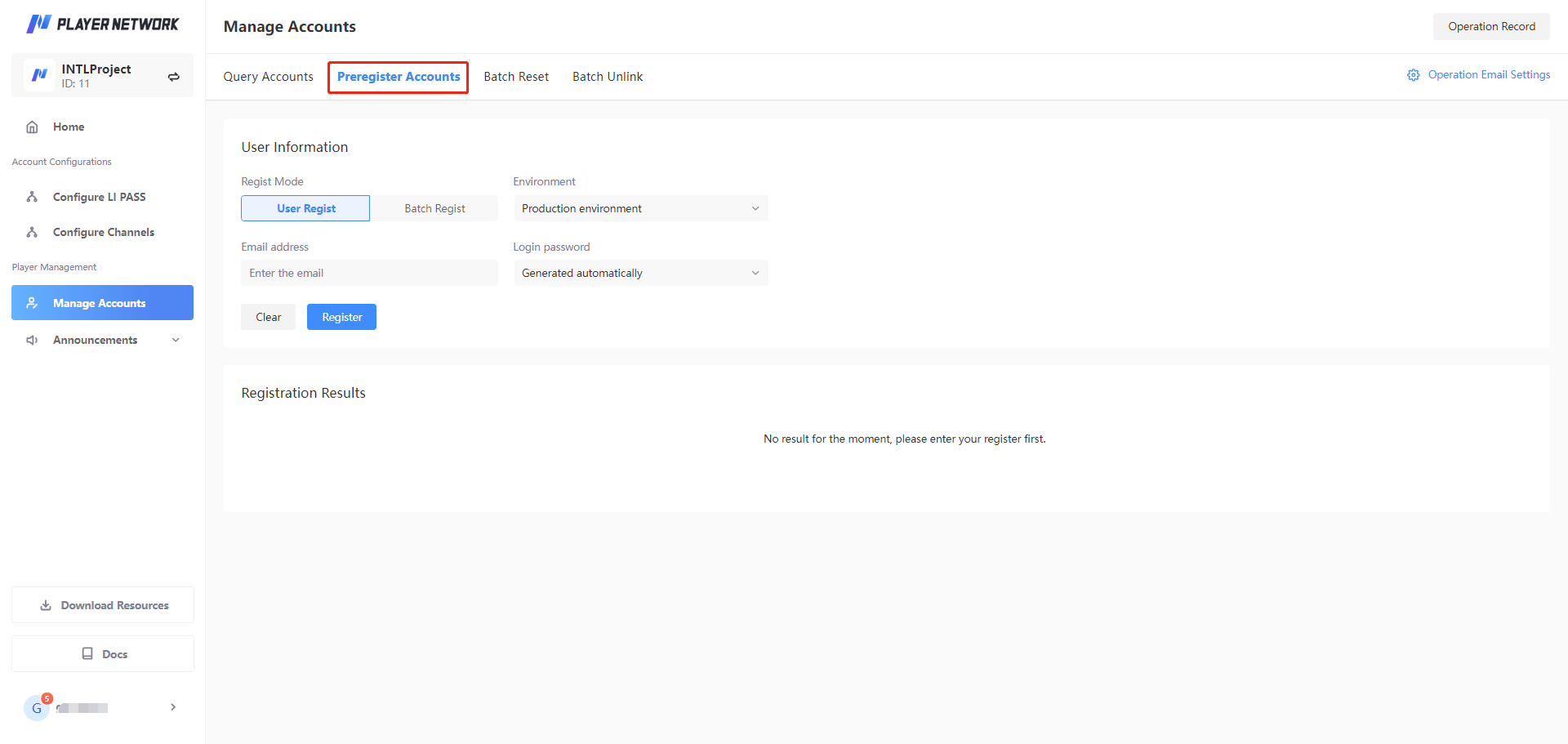Click the user avatar with notification badge
Viewport: 1568px width, 744px height.
tap(38, 708)
